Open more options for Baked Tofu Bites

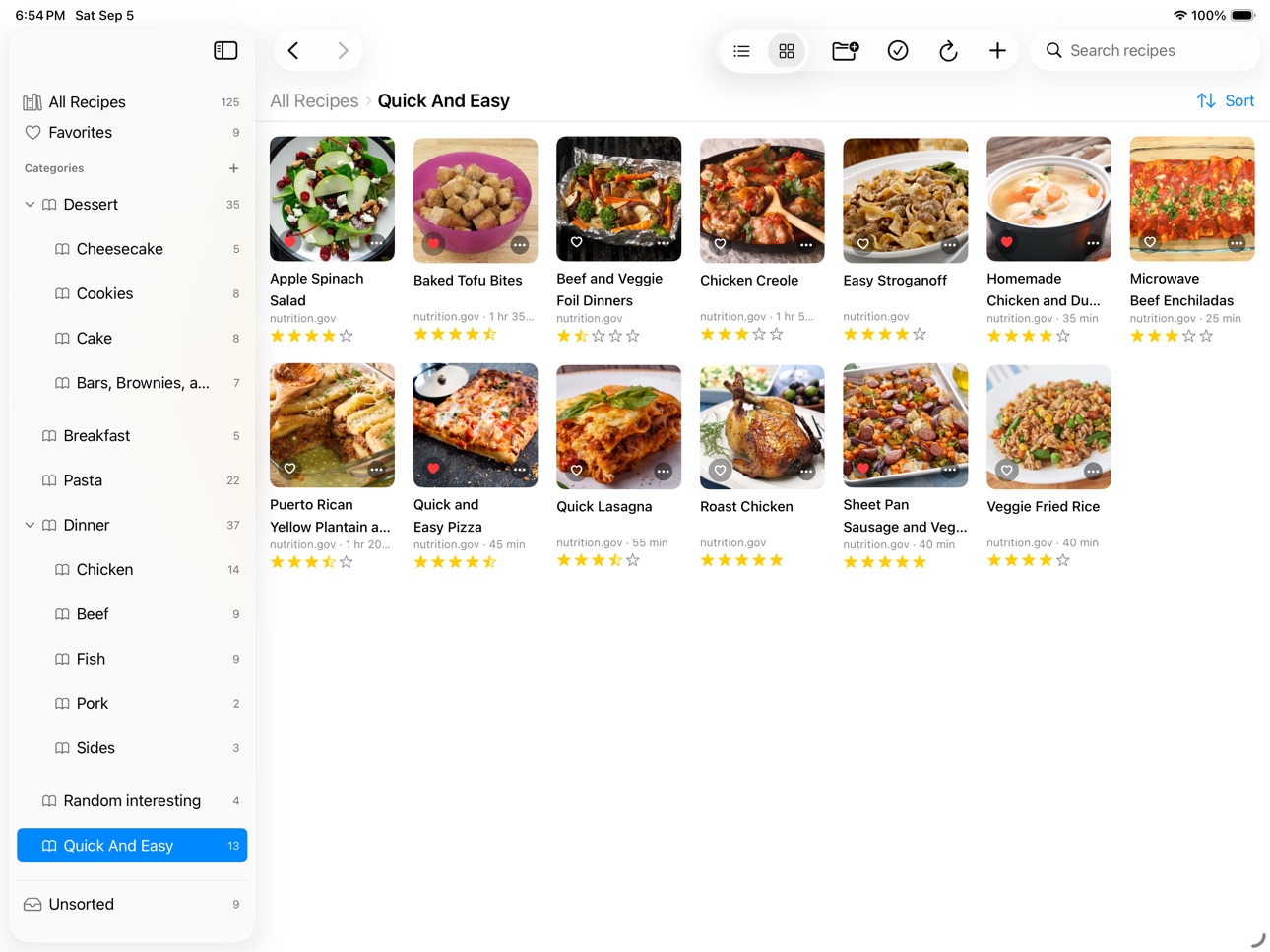[x=520, y=244]
